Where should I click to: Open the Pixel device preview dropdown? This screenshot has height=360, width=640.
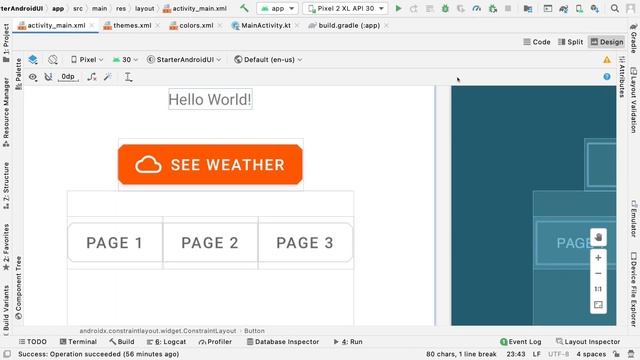[87, 60]
